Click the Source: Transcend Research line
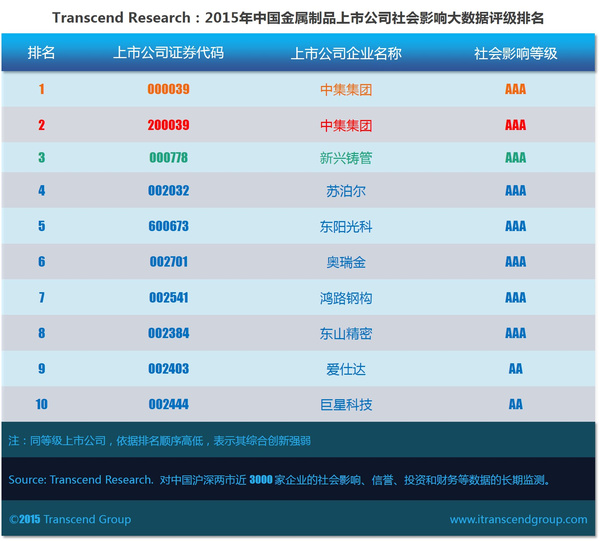Screen dimensions: 600x541 click(279, 480)
